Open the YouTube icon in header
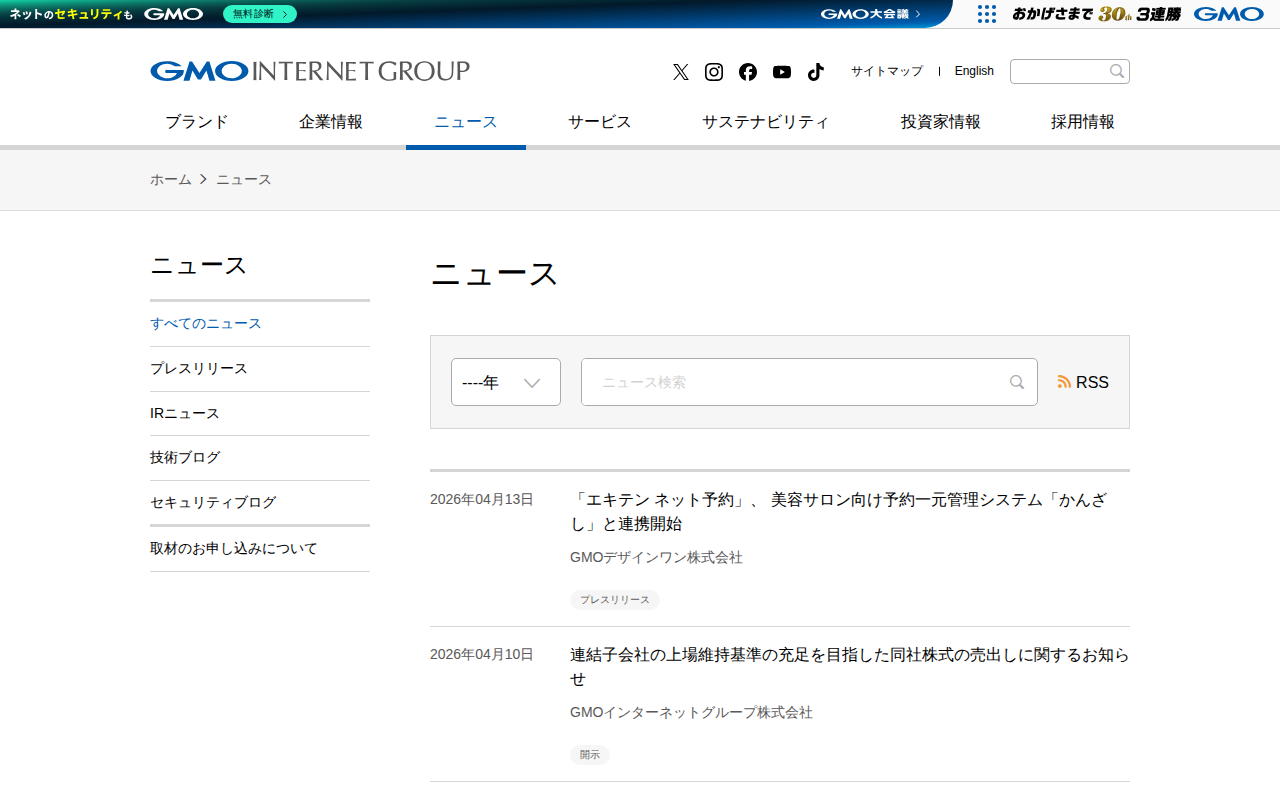The image size is (1280, 800). click(x=782, y=72)
